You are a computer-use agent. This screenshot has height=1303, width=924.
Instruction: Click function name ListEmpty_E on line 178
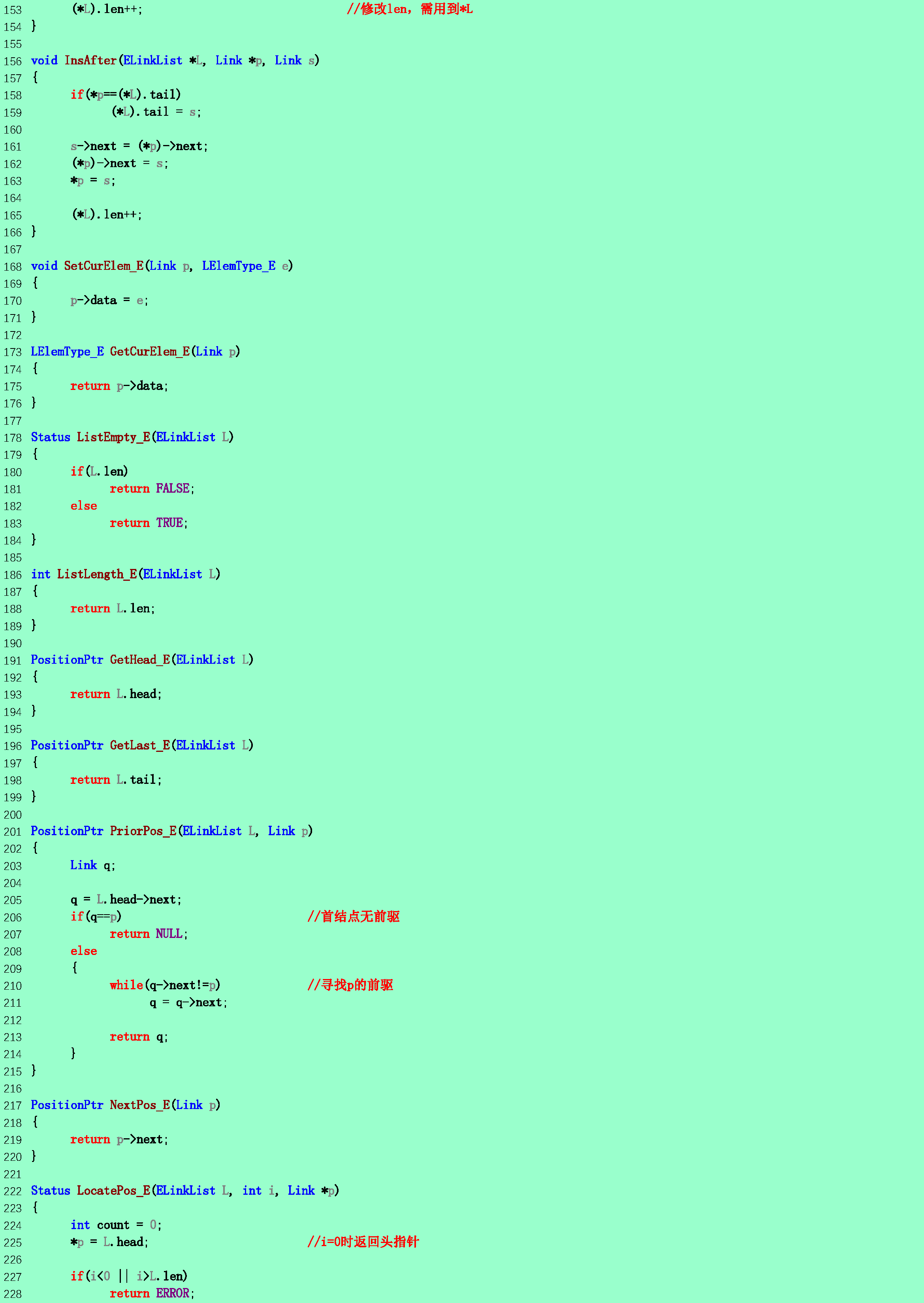click(114, 437)
